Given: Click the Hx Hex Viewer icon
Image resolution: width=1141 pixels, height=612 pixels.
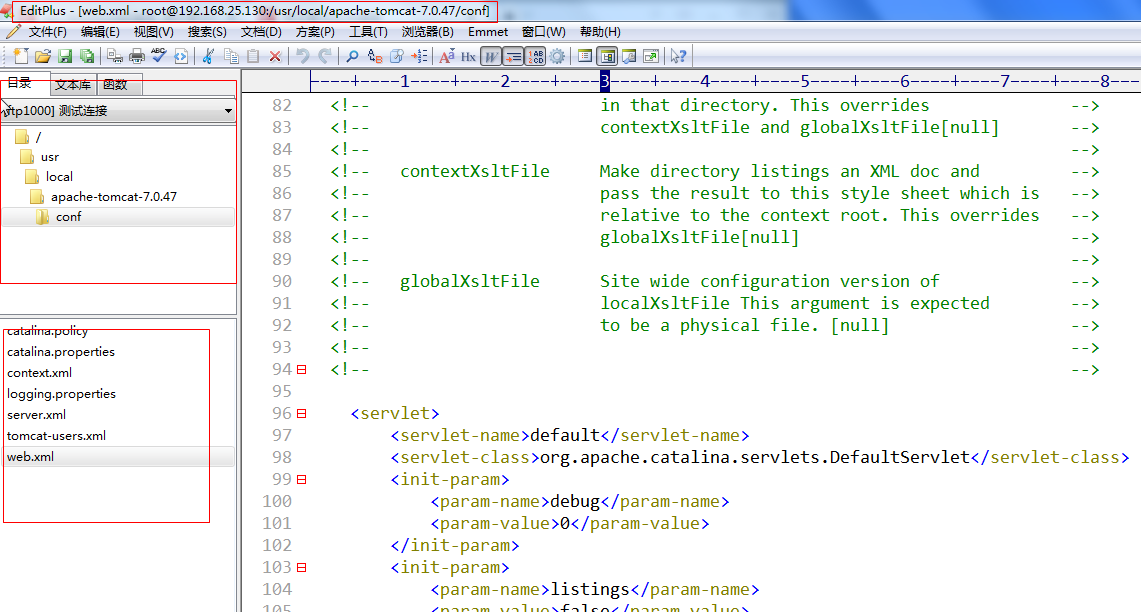Looking at the screenshot, I should tap(469, 56).
